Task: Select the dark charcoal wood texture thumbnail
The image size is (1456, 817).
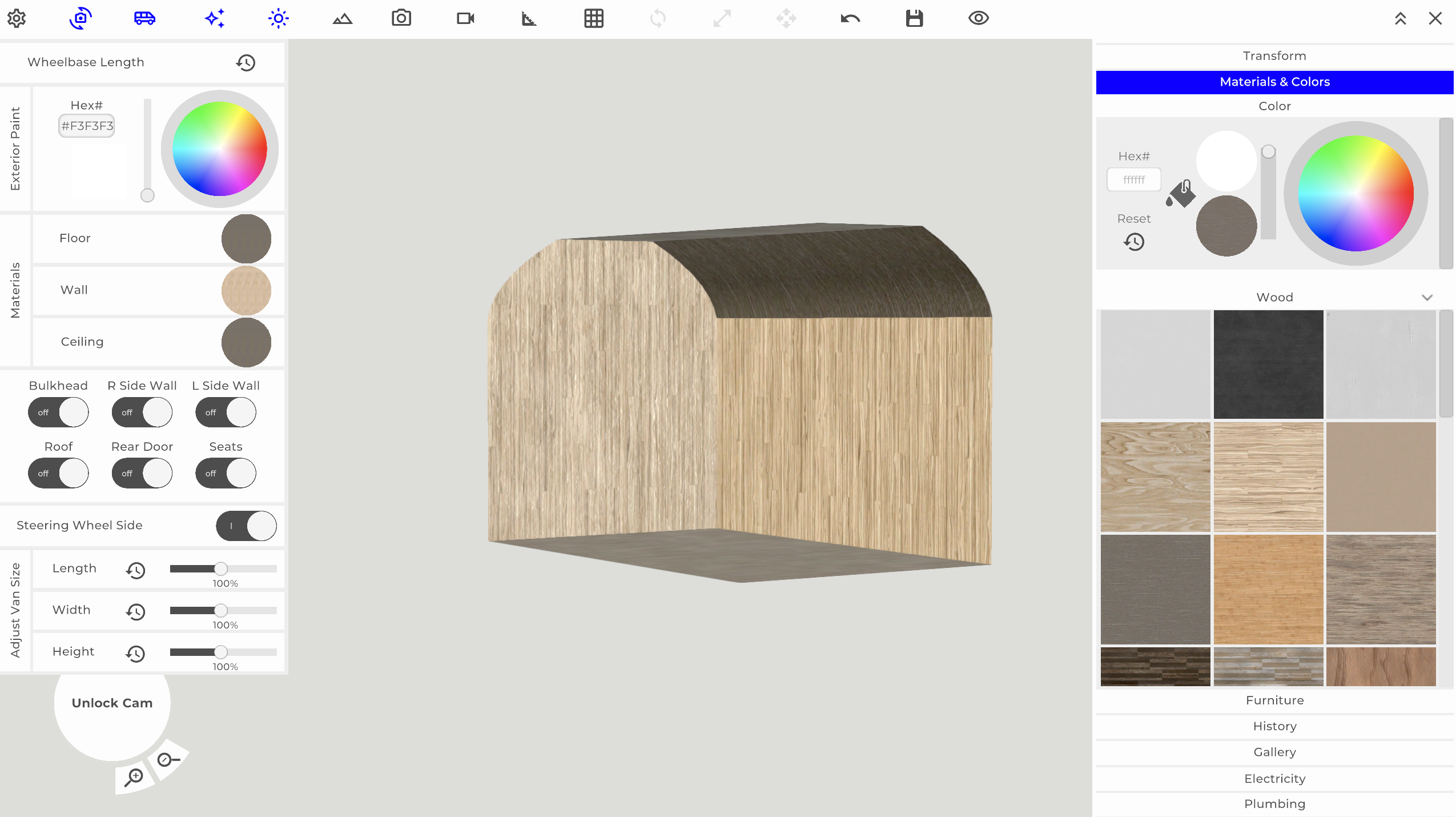Action: coord(1268,365)
